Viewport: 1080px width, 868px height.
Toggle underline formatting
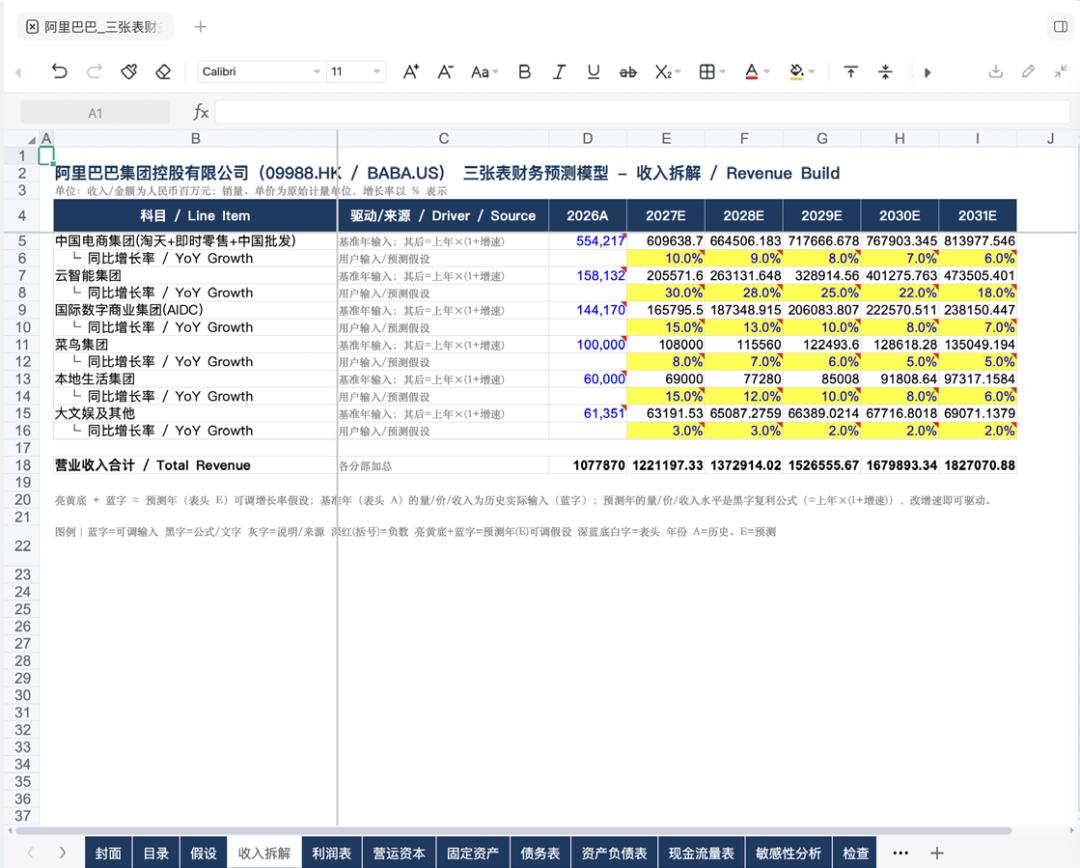pos(593,72)
